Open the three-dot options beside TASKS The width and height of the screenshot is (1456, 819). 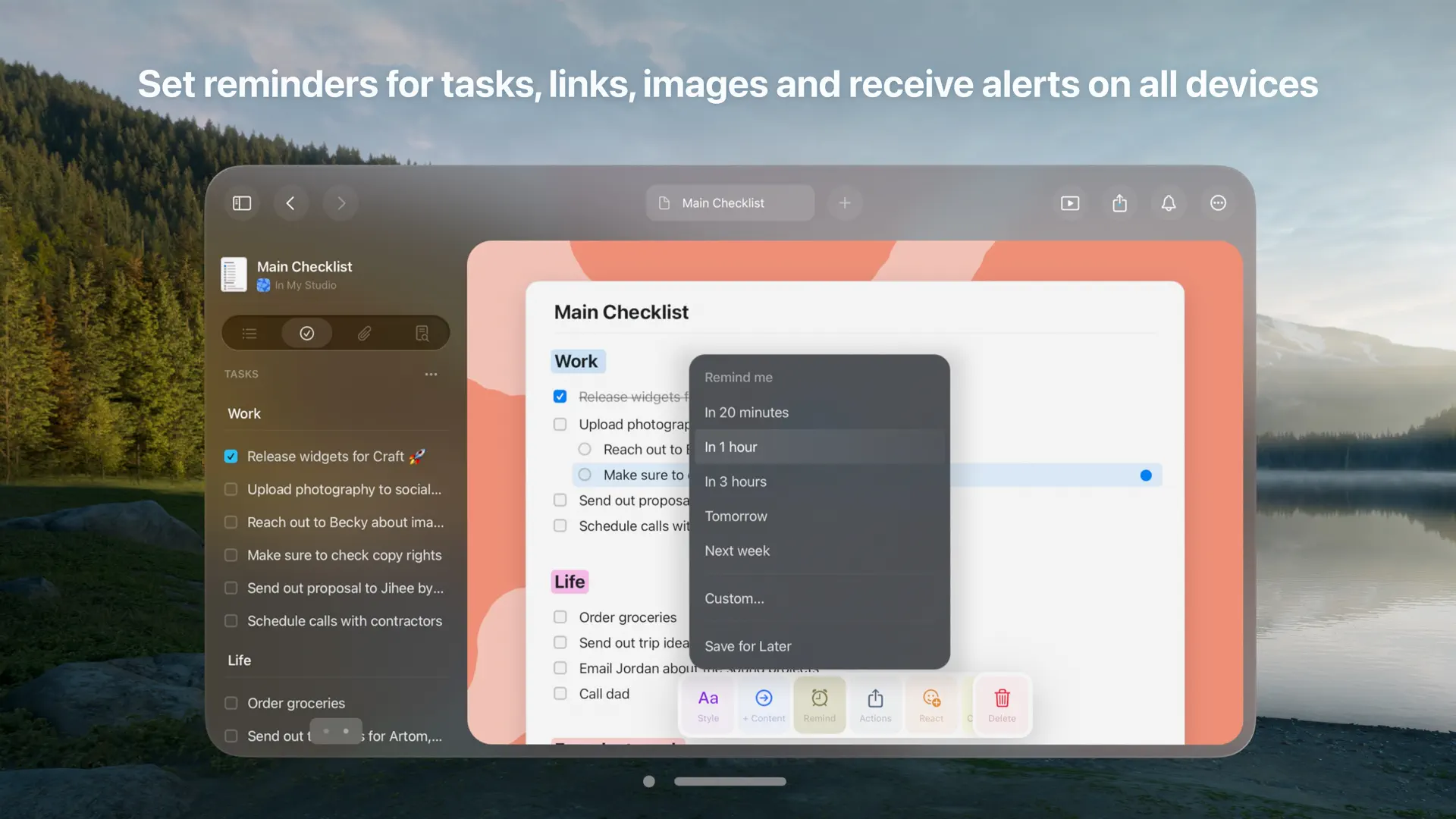(431, 374)
